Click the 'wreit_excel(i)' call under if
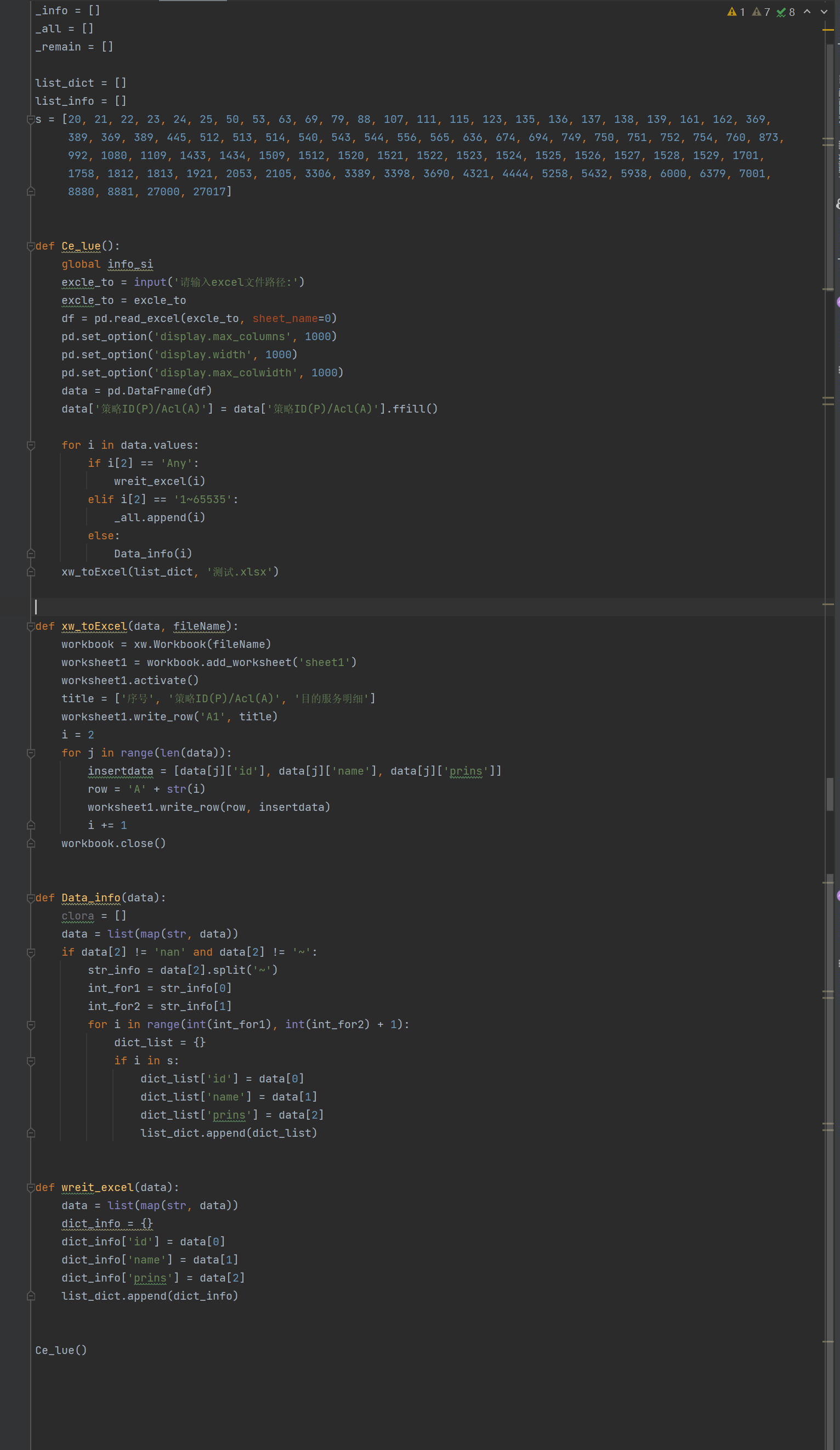Screen dimensions: 840x1450 click(160, 482)
